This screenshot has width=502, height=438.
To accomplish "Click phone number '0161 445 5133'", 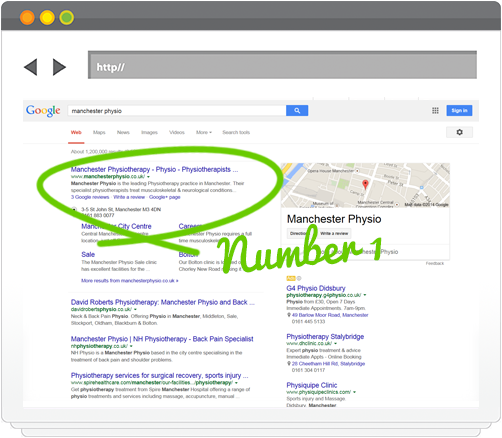I will tap(308, 322).
